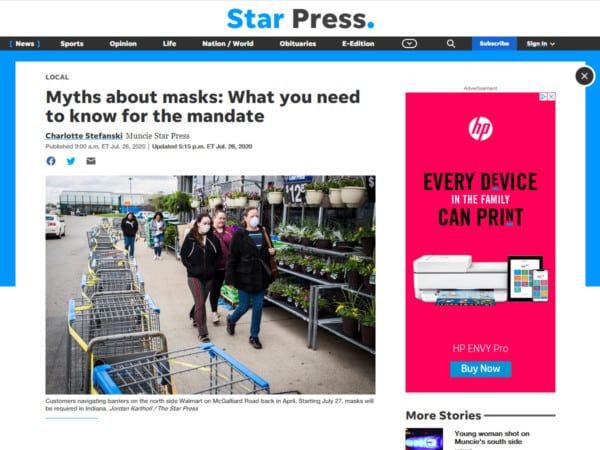Close the overlay with X button
Viewport: 600px width, 450px height.
tap(584, 76)
